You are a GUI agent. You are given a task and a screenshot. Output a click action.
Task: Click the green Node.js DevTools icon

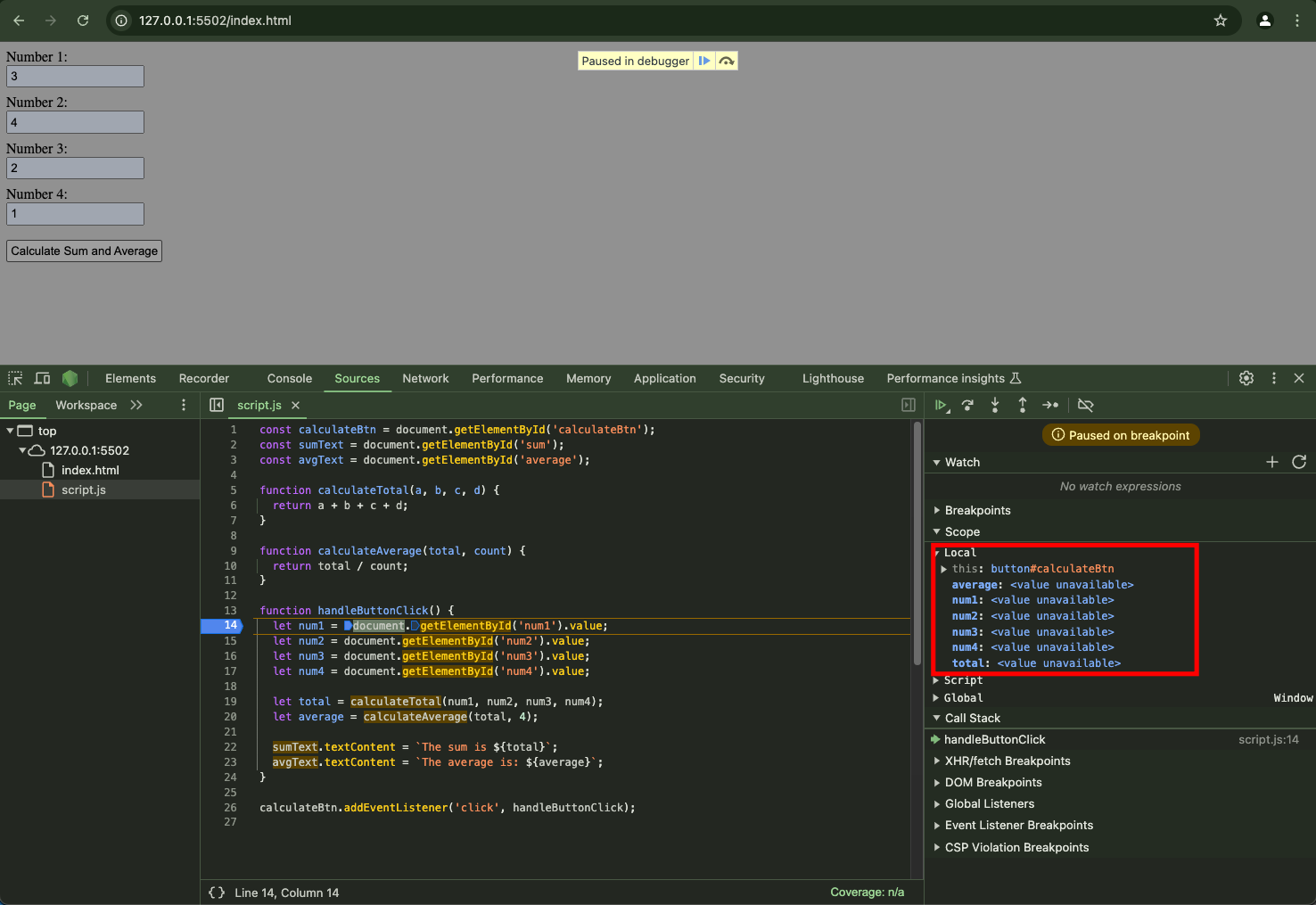coord(70,378)
